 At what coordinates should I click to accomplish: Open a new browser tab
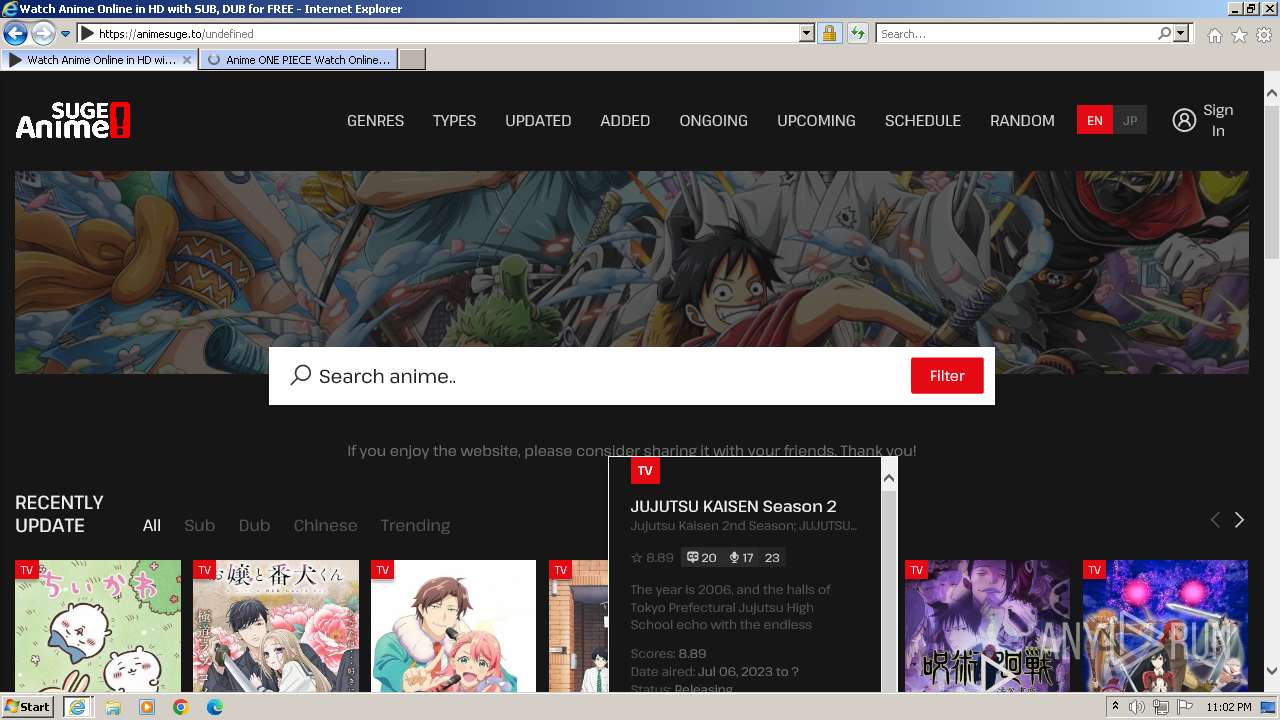coord(412,60)
